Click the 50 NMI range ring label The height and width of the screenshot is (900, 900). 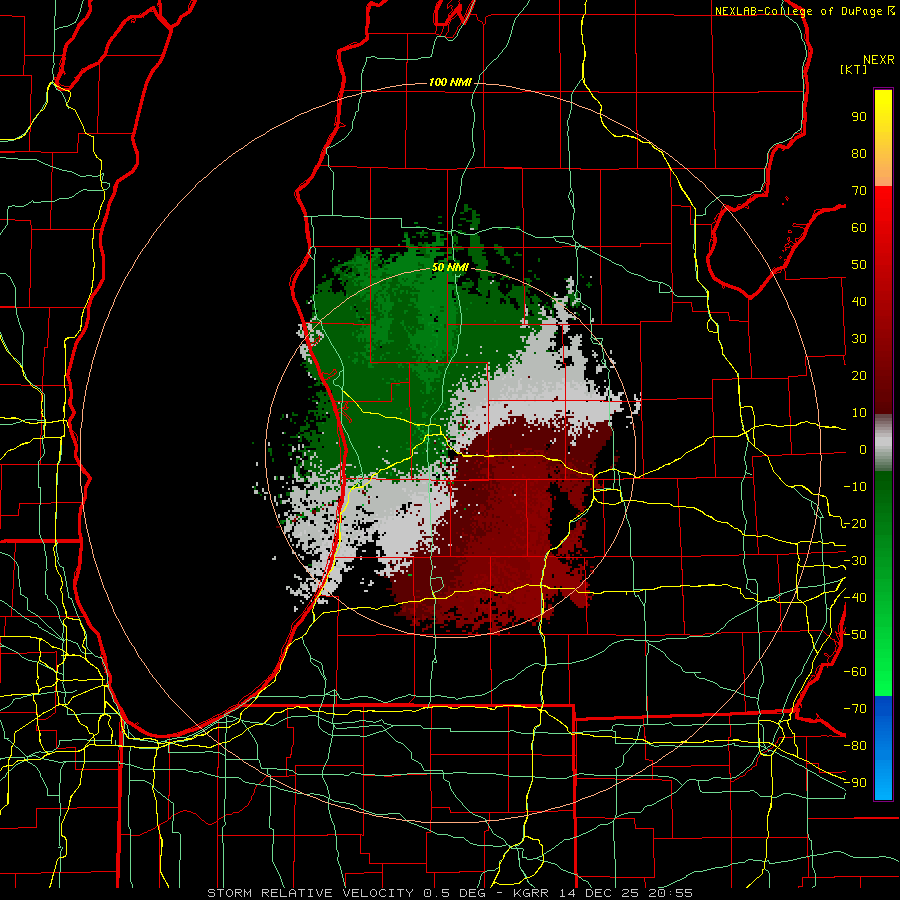pyautogui.click(x=451, y=267)
